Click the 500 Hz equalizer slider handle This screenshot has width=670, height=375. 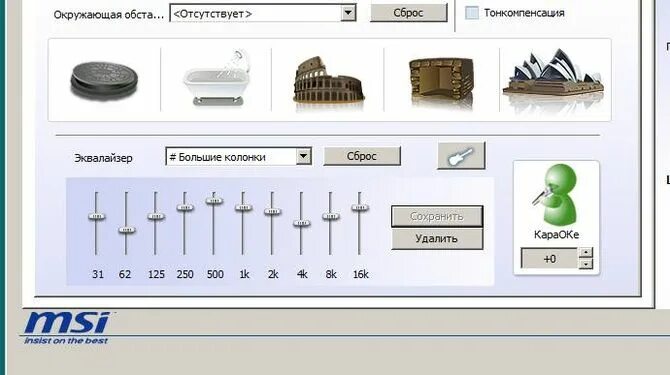pos(214,201)
